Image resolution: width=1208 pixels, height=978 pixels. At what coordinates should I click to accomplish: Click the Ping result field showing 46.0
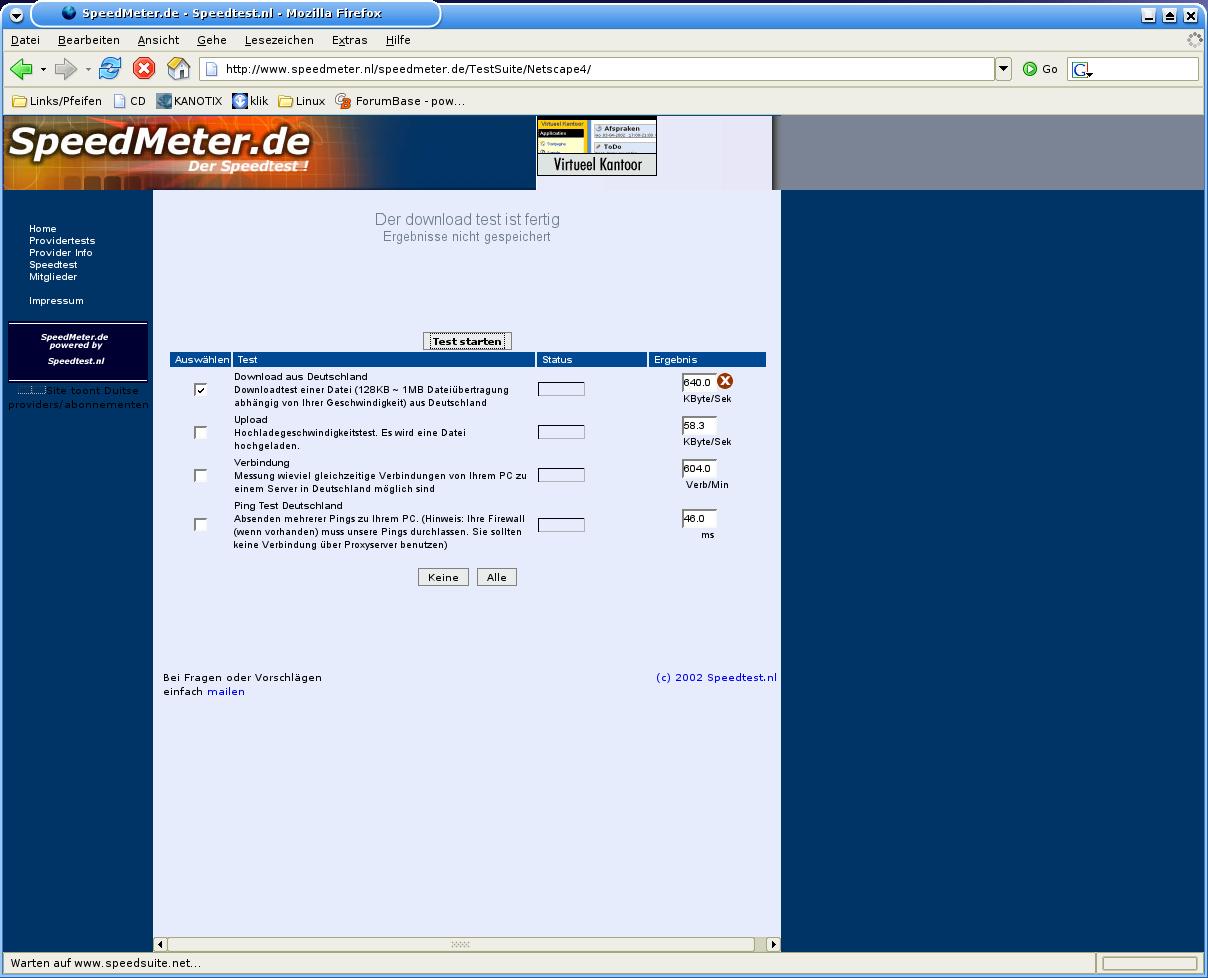pos(699,519)
